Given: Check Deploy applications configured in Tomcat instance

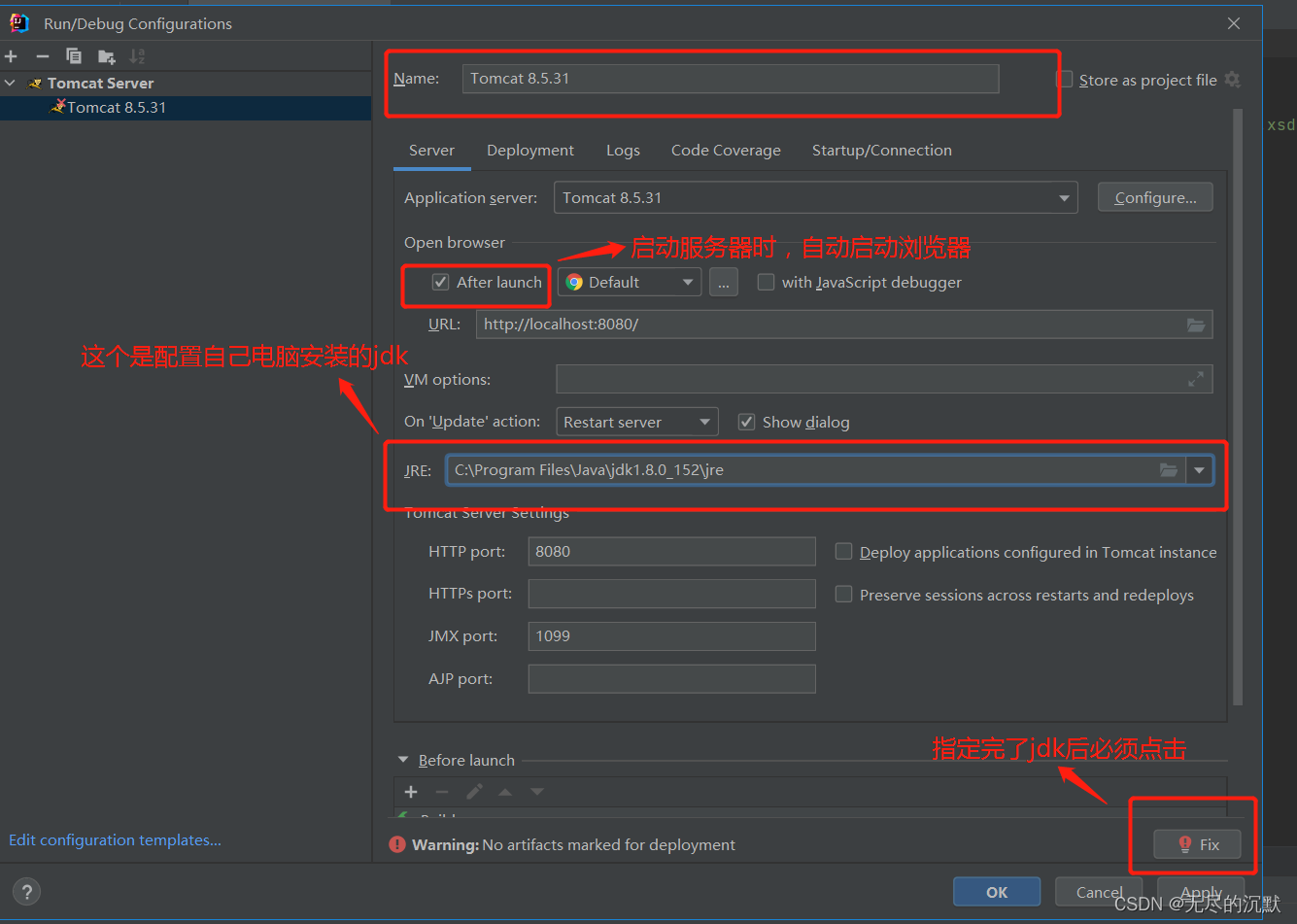Looking at the screenshot, I should pos(843,552).
